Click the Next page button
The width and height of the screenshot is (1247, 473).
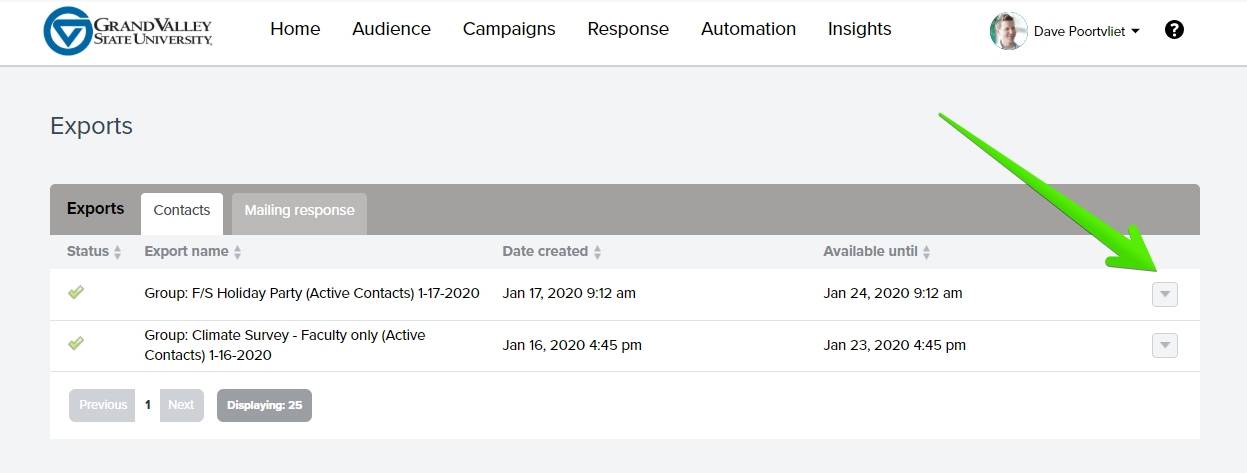click(181, 405)
